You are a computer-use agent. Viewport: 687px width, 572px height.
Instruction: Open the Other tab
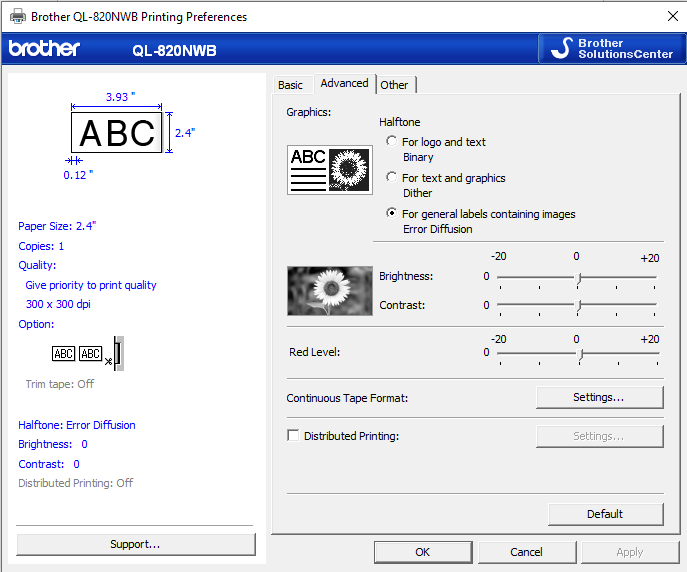(394, 85)
